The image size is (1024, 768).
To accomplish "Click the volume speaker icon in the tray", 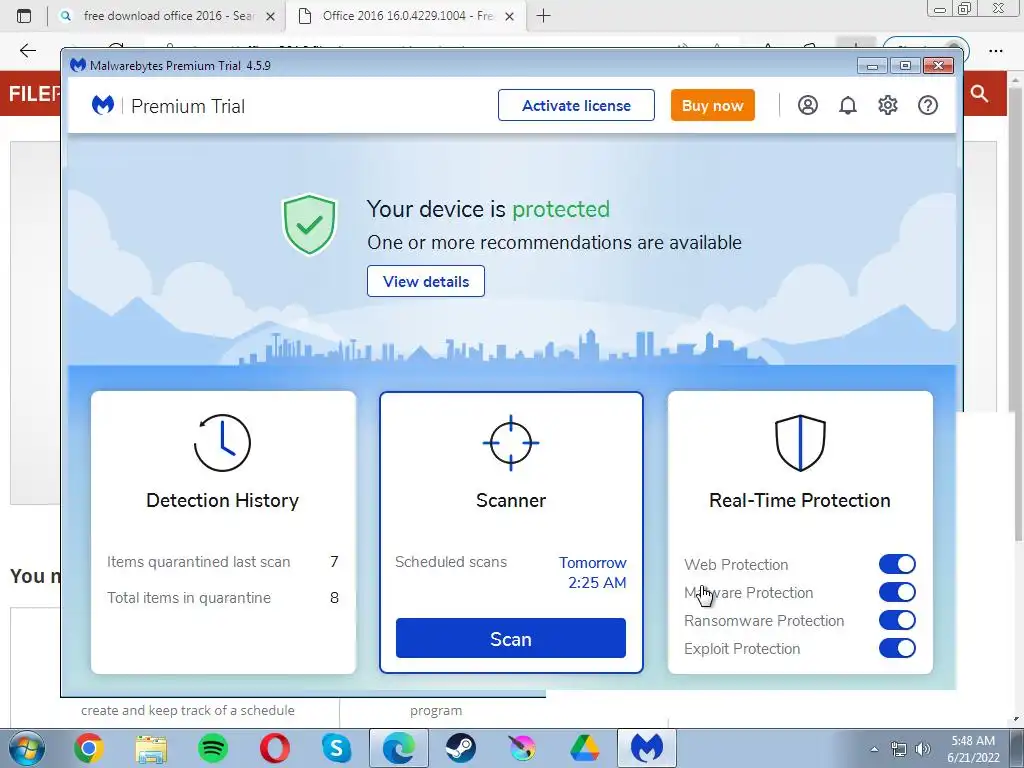I will tap(923, 749).
